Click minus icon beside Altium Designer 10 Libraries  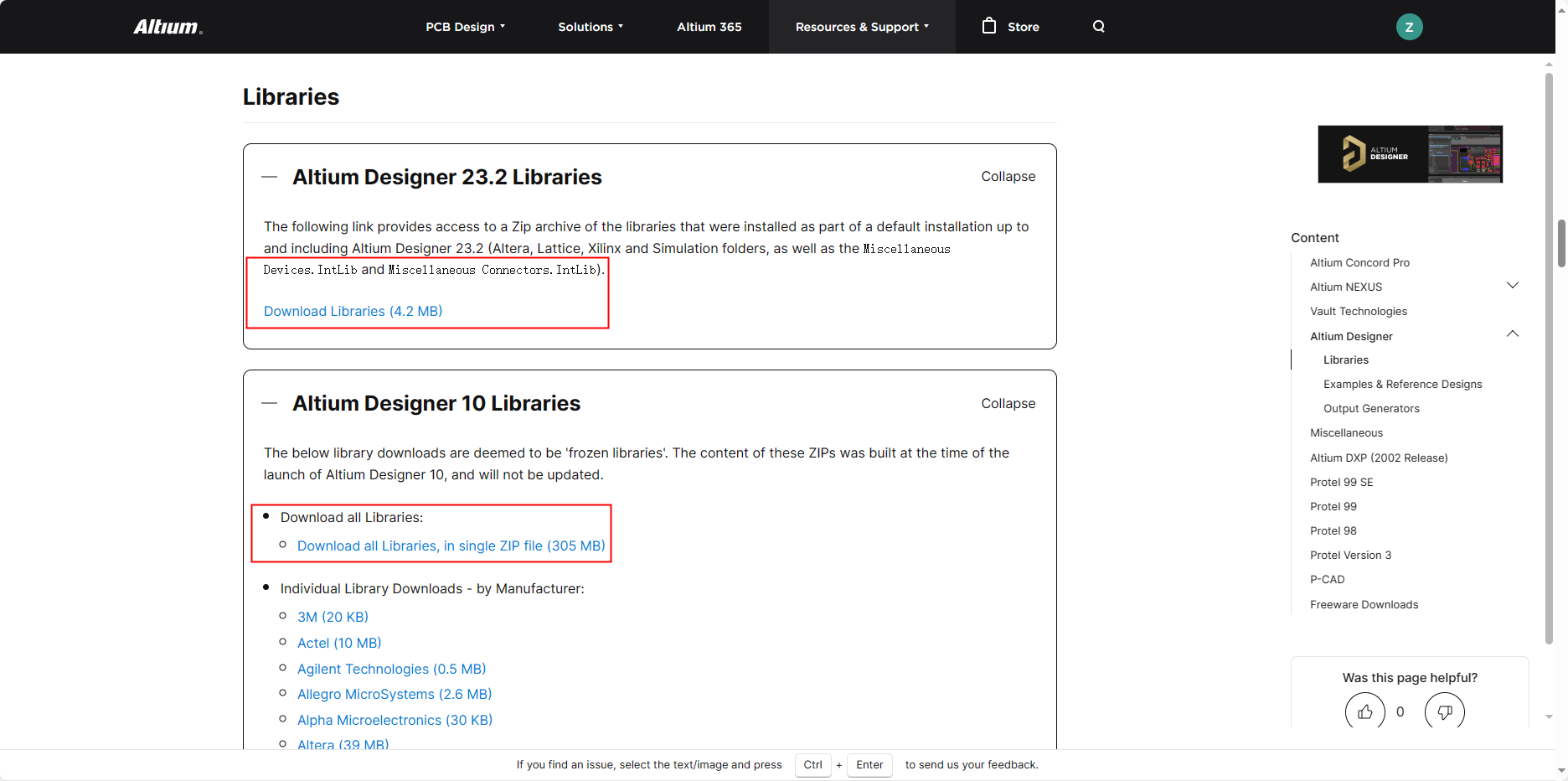[269, 403]
